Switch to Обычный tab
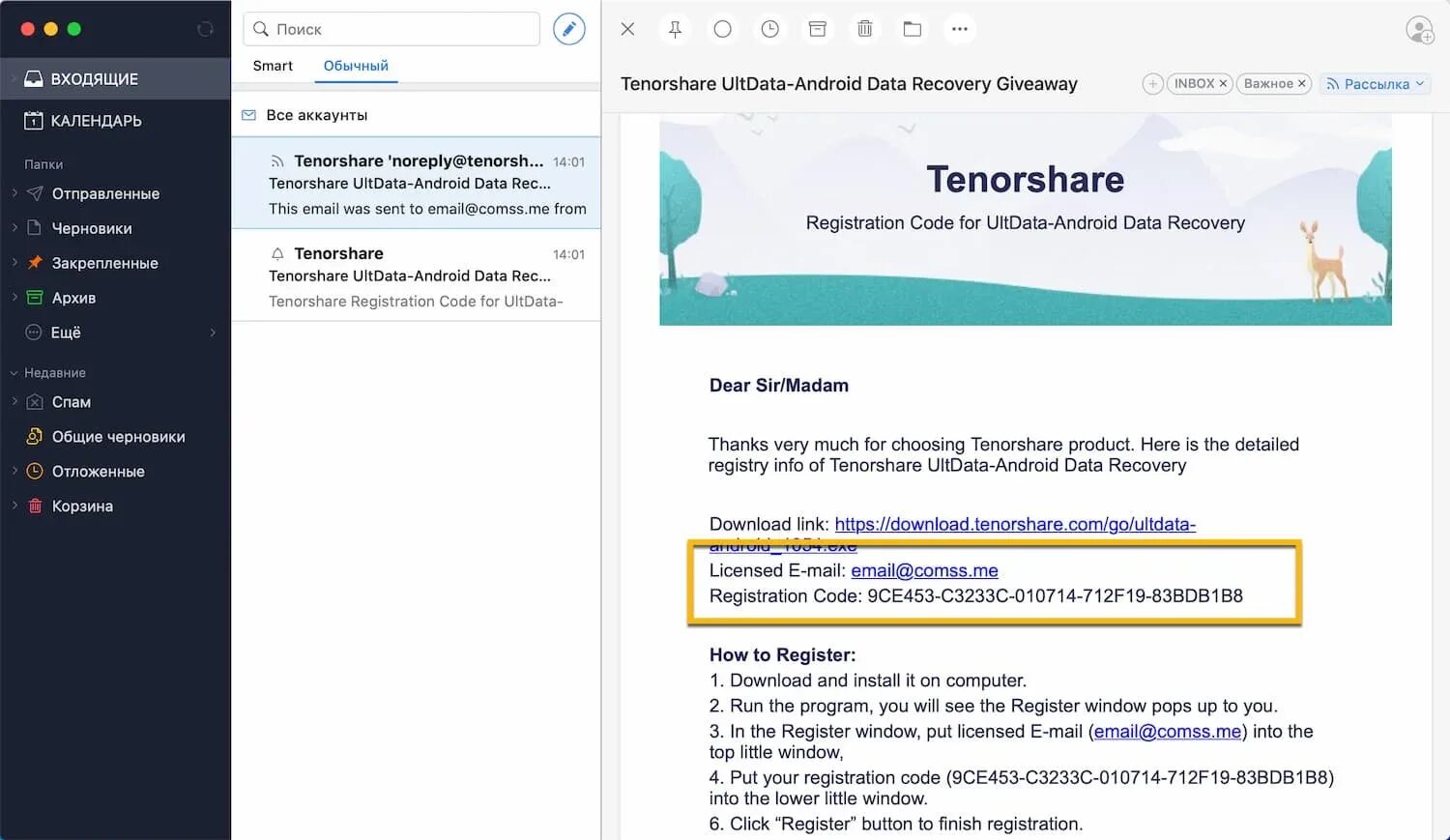This screenshot has height=840, width=1450. (x=356, y=66)
